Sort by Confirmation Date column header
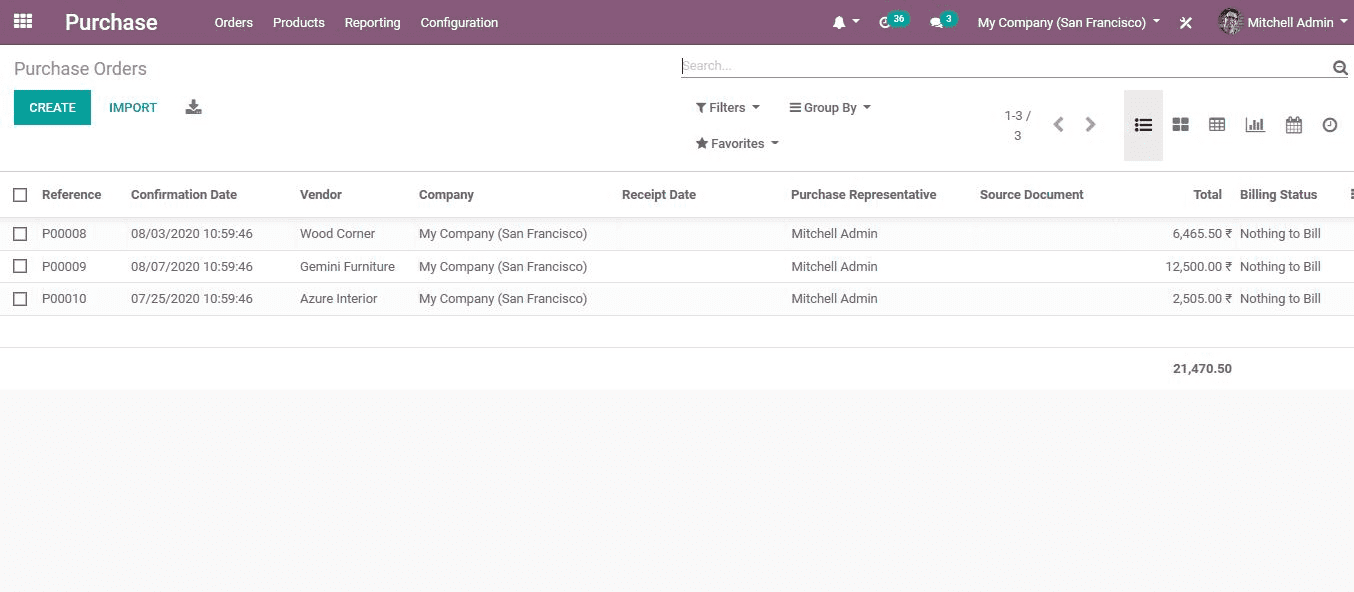Viewport: 1354px width, 592px height. pyautogui.click(x=184, y=194)
